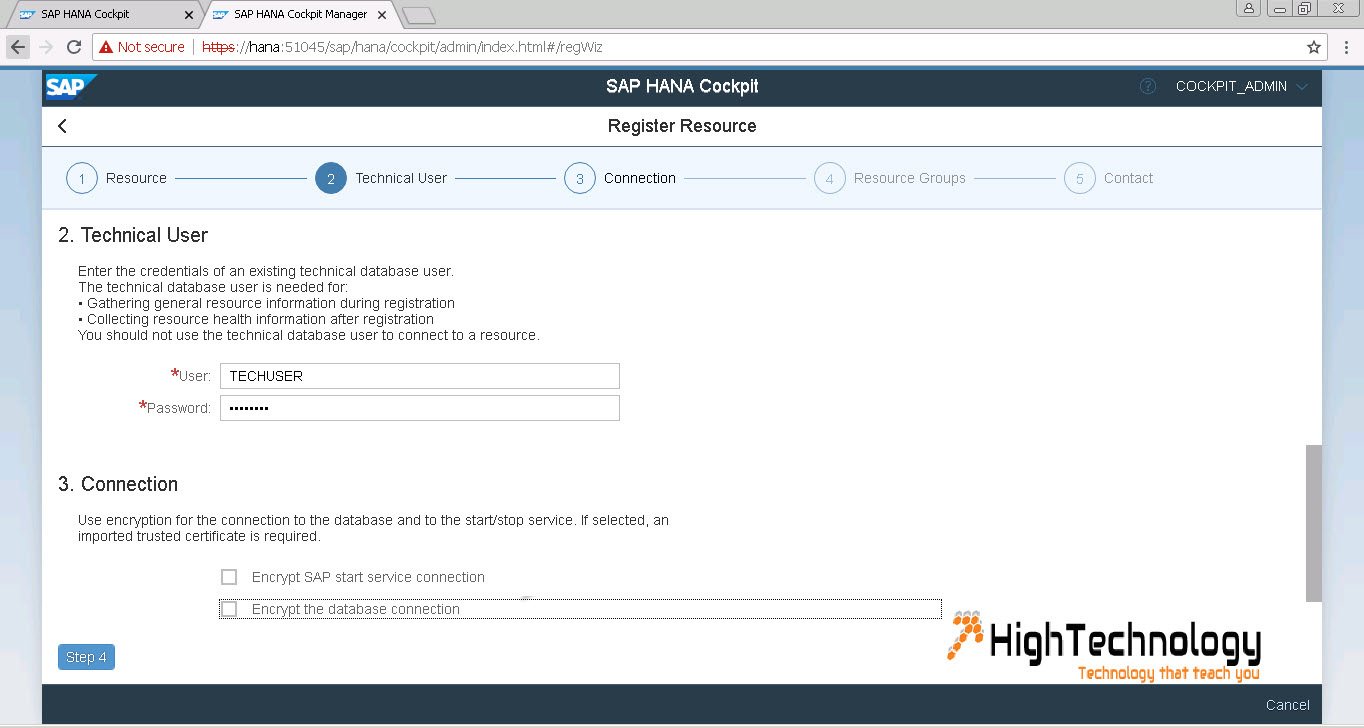The image size is (1364, 728).
Task: Open a new browser tab
Action: [418, 15]
